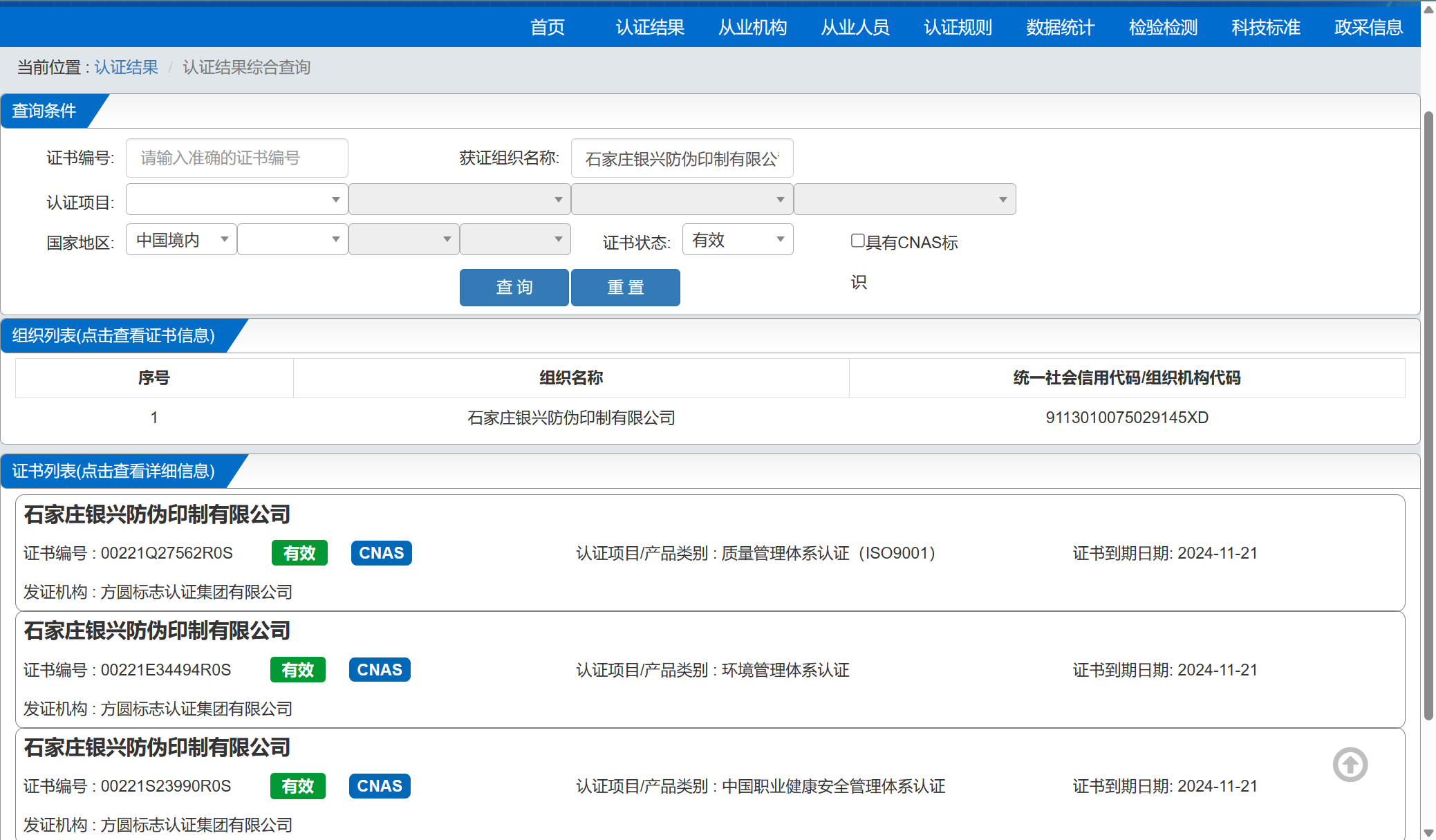Open the 证书状态 dropdown showing 有效

738,239
